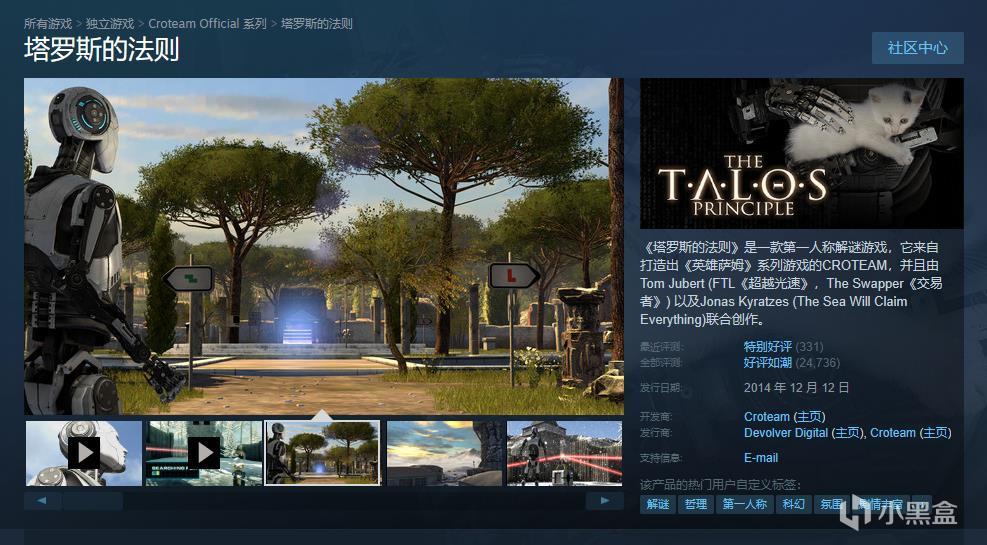Viewport: 987px width, 545px height.
Task: Click the 塔罗斯的法则 page title
Action: coord(102,50)
